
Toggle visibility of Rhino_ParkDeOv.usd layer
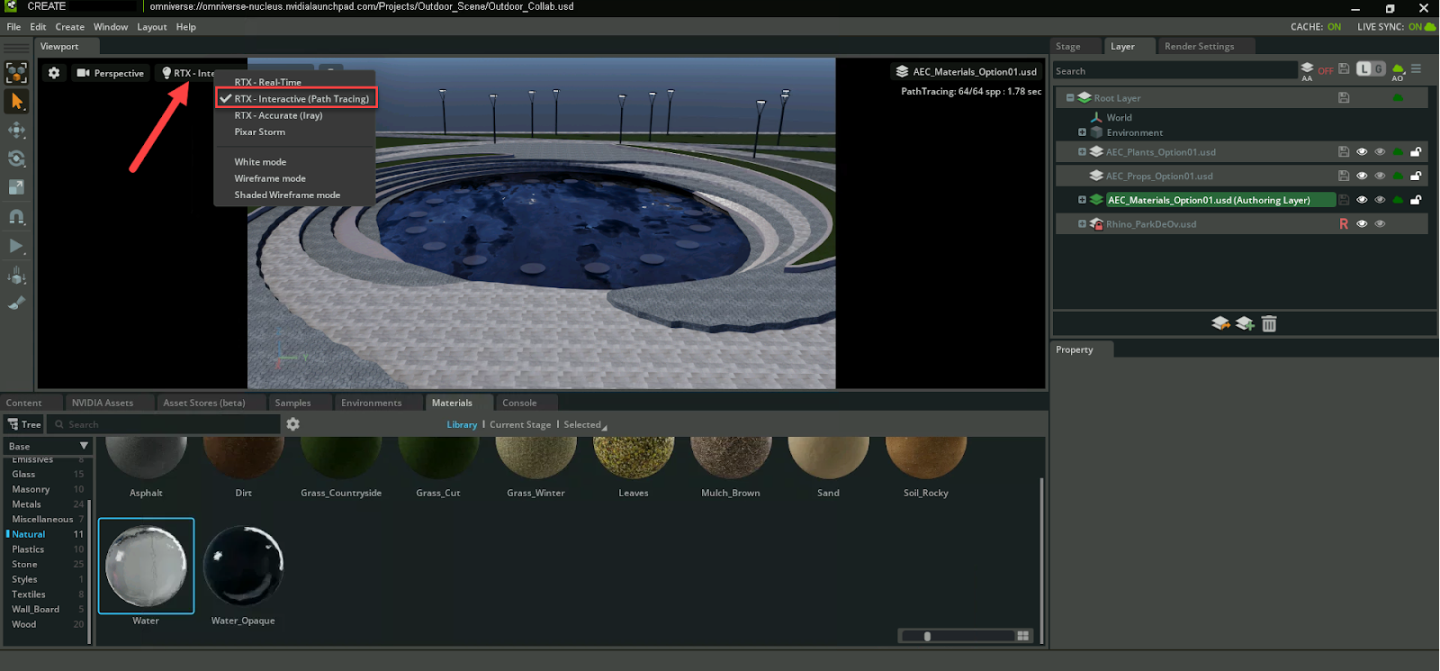[1361, 224]
